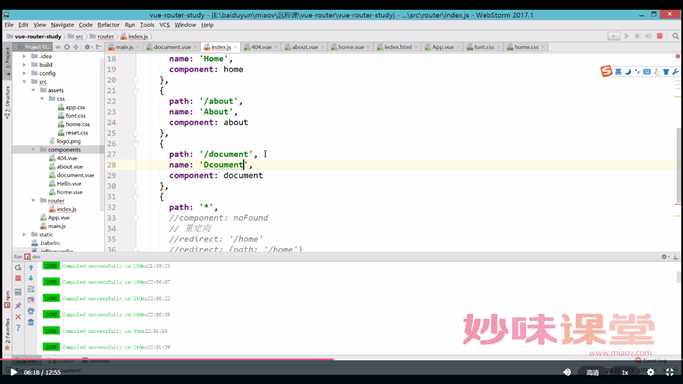
Task: Toggle fullscreen in the video player
Action: pos(669,372)
